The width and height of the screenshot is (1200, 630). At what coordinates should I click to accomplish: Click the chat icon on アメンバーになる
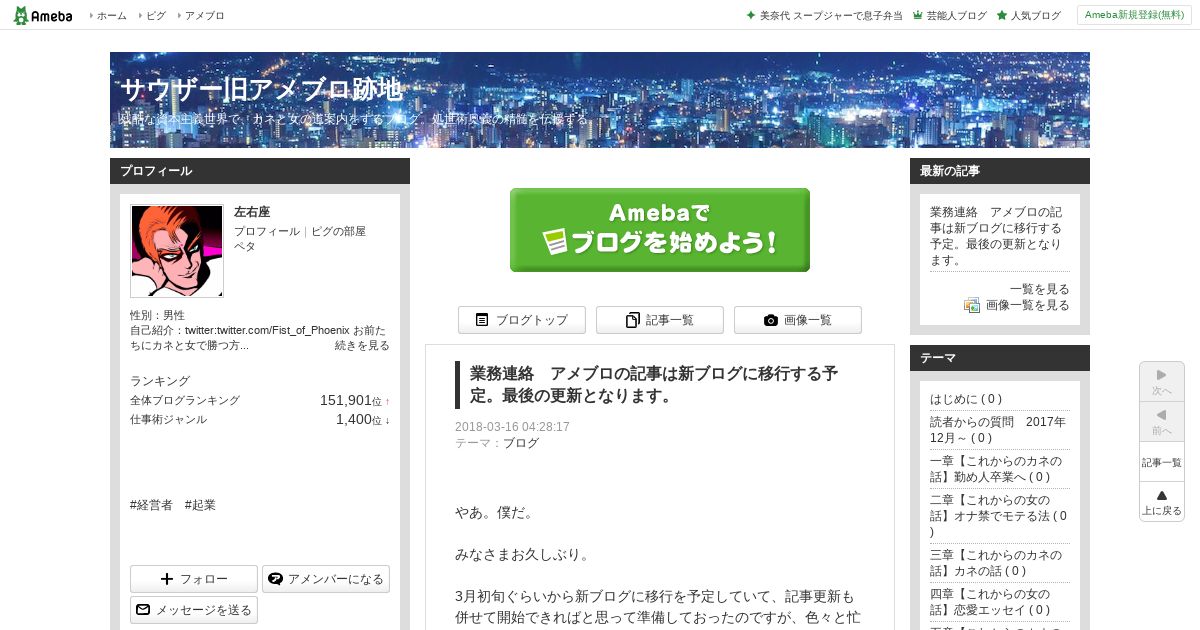click(275, 579)
